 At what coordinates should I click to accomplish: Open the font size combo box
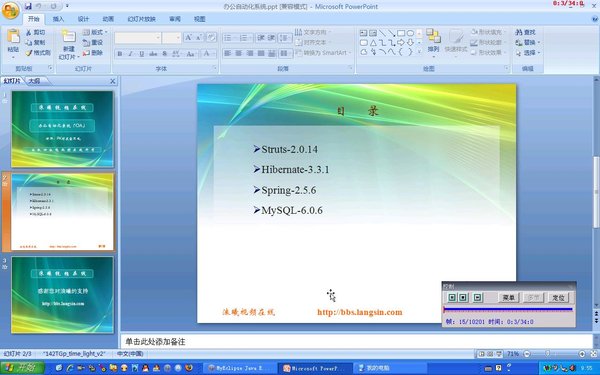(x=171, y=38)
